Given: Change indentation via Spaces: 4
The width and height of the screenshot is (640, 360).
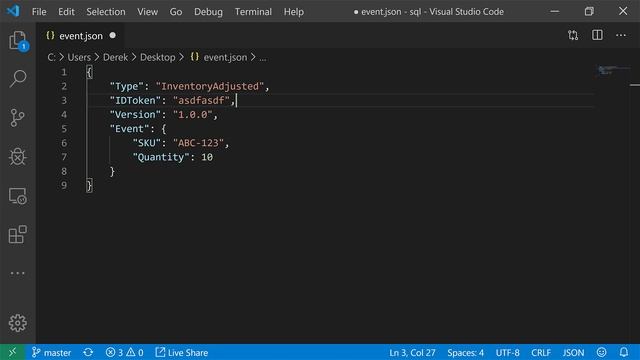Looking at the screenshot, I should click(x=465, y=352).
